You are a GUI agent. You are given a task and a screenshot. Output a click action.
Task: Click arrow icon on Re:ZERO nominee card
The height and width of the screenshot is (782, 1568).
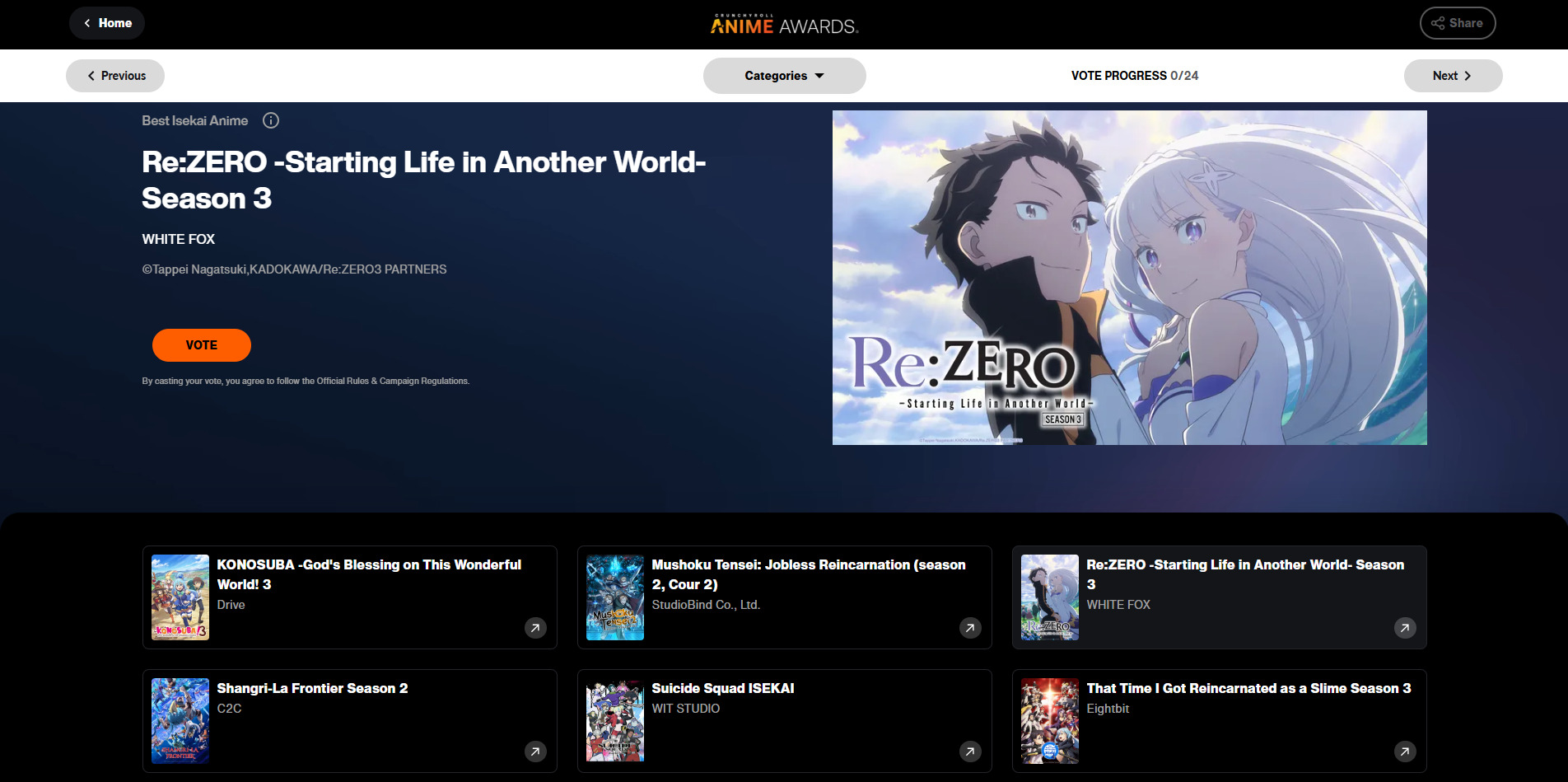click(1405, 628)
